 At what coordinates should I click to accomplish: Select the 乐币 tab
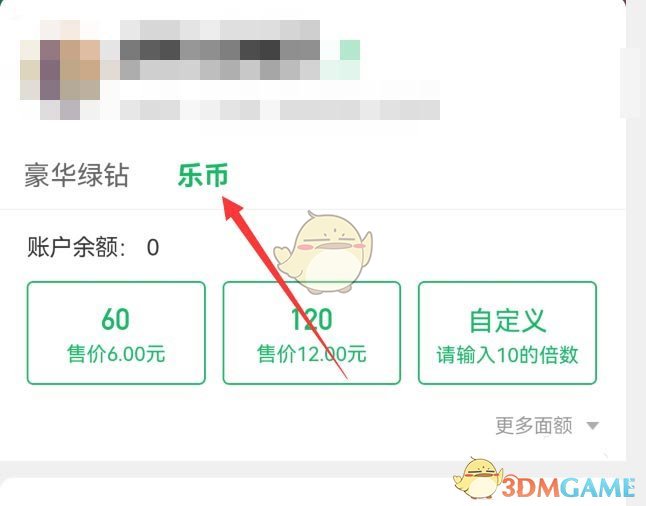203,175
